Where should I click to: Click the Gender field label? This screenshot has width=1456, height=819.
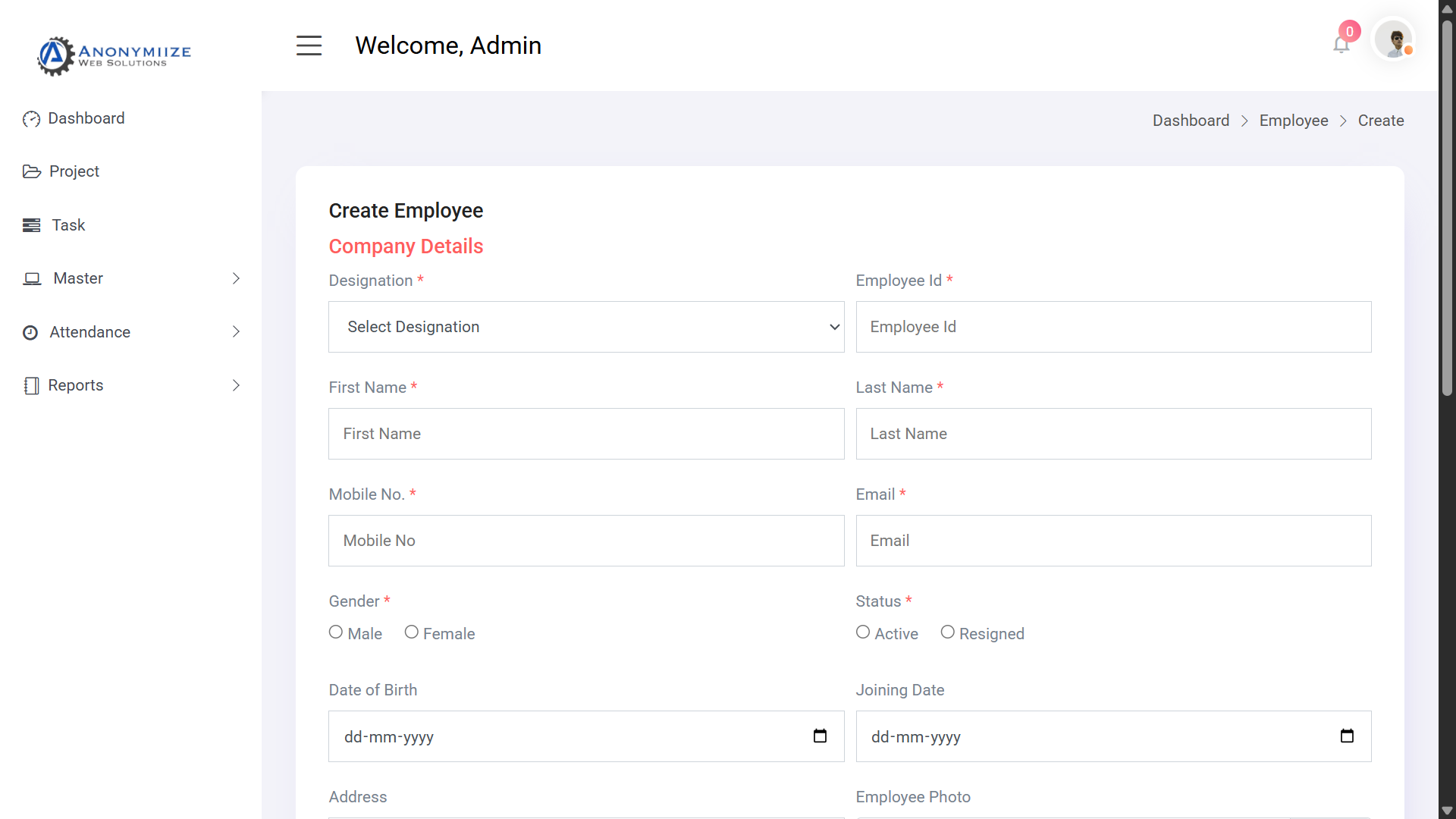pyautogui.click(x=359, y=601)
